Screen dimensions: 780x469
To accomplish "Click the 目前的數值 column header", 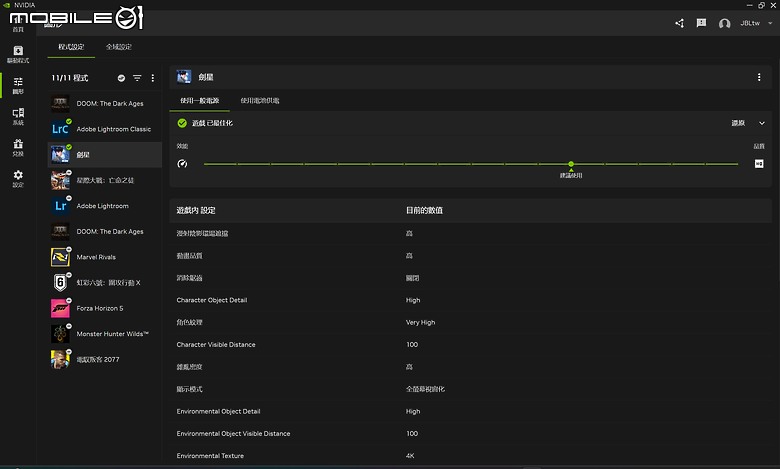I will click(x=424, y=210).
